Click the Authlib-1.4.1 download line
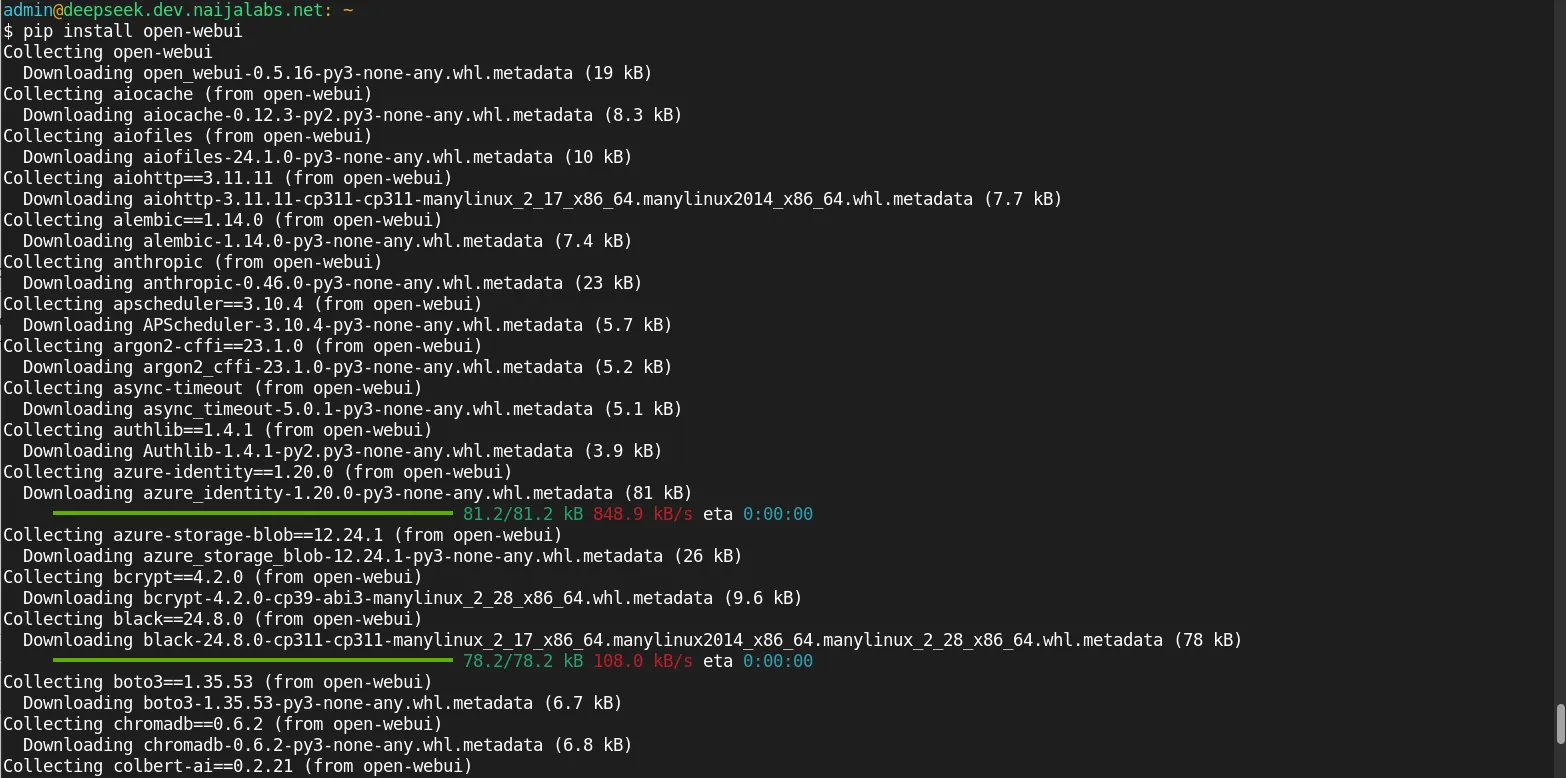The width and height of the screenshot is (1566, 778). coord(343,451)
